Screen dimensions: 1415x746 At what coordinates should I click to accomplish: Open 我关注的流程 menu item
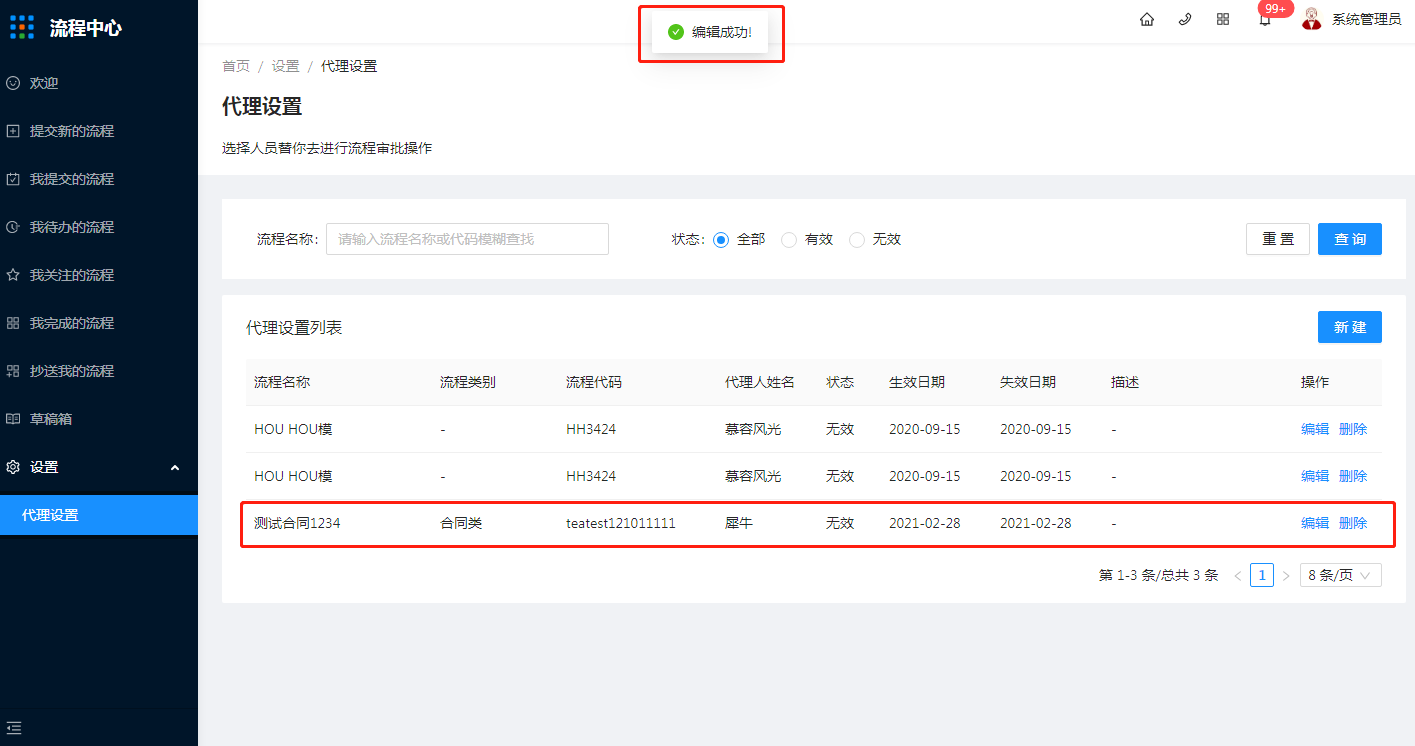[72, 275]
